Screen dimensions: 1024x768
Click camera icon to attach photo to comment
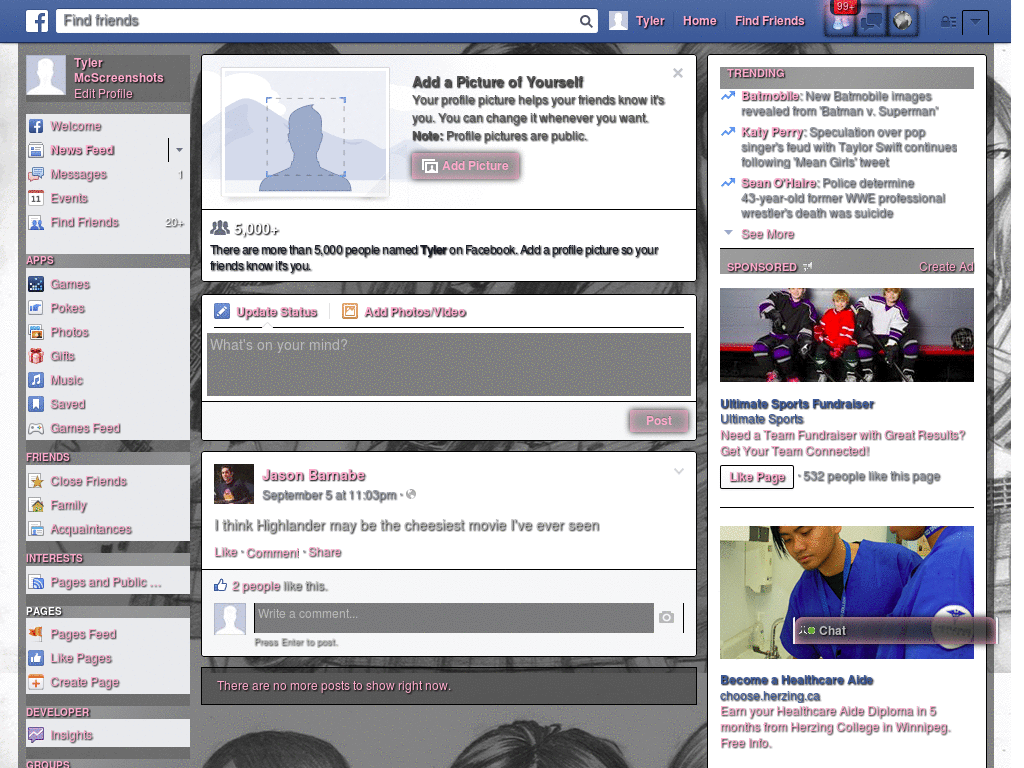coord(666,617)
